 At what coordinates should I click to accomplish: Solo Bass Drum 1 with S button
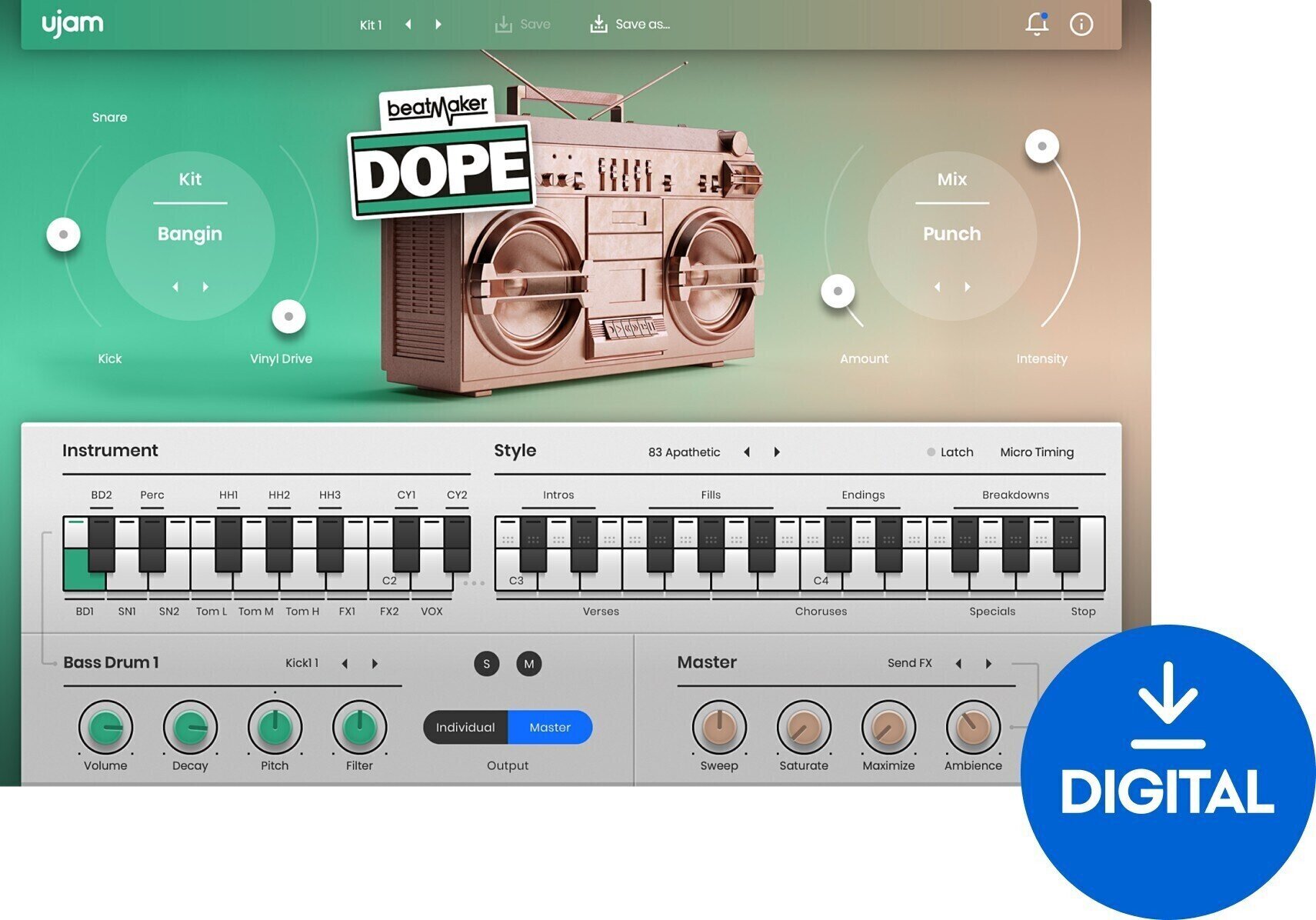(x=487, y=664)
